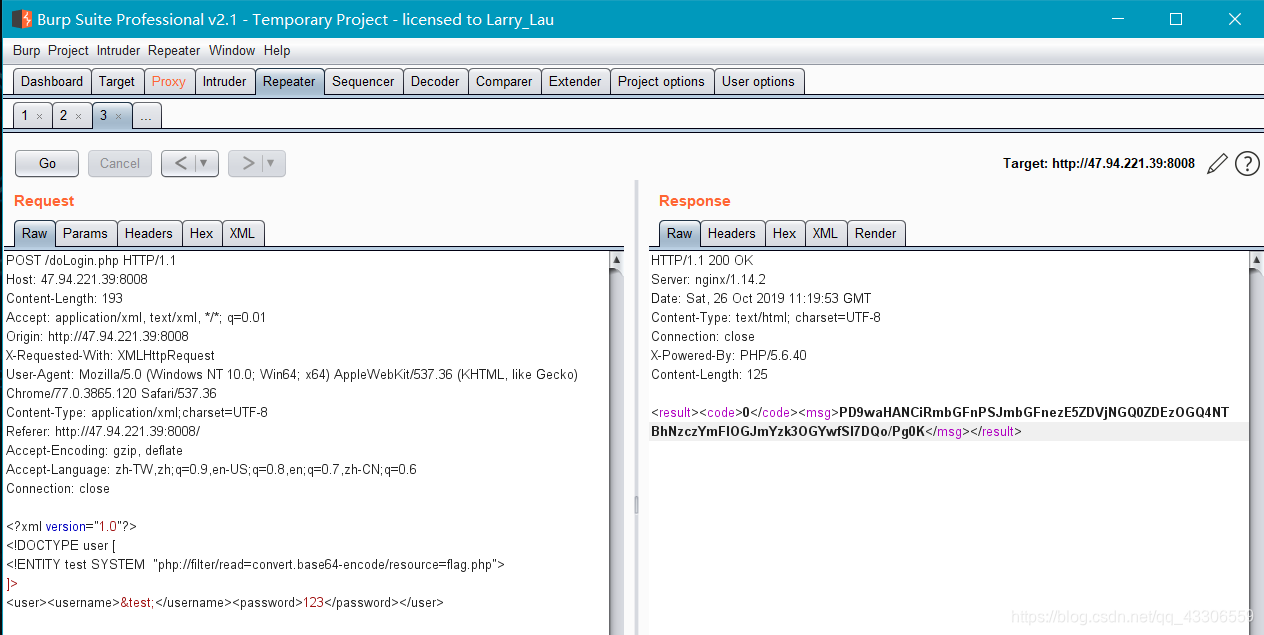The width and height of the screenshot is (1264, 635).
Task: Open the Response XML tab
Action: coord(825,233)
